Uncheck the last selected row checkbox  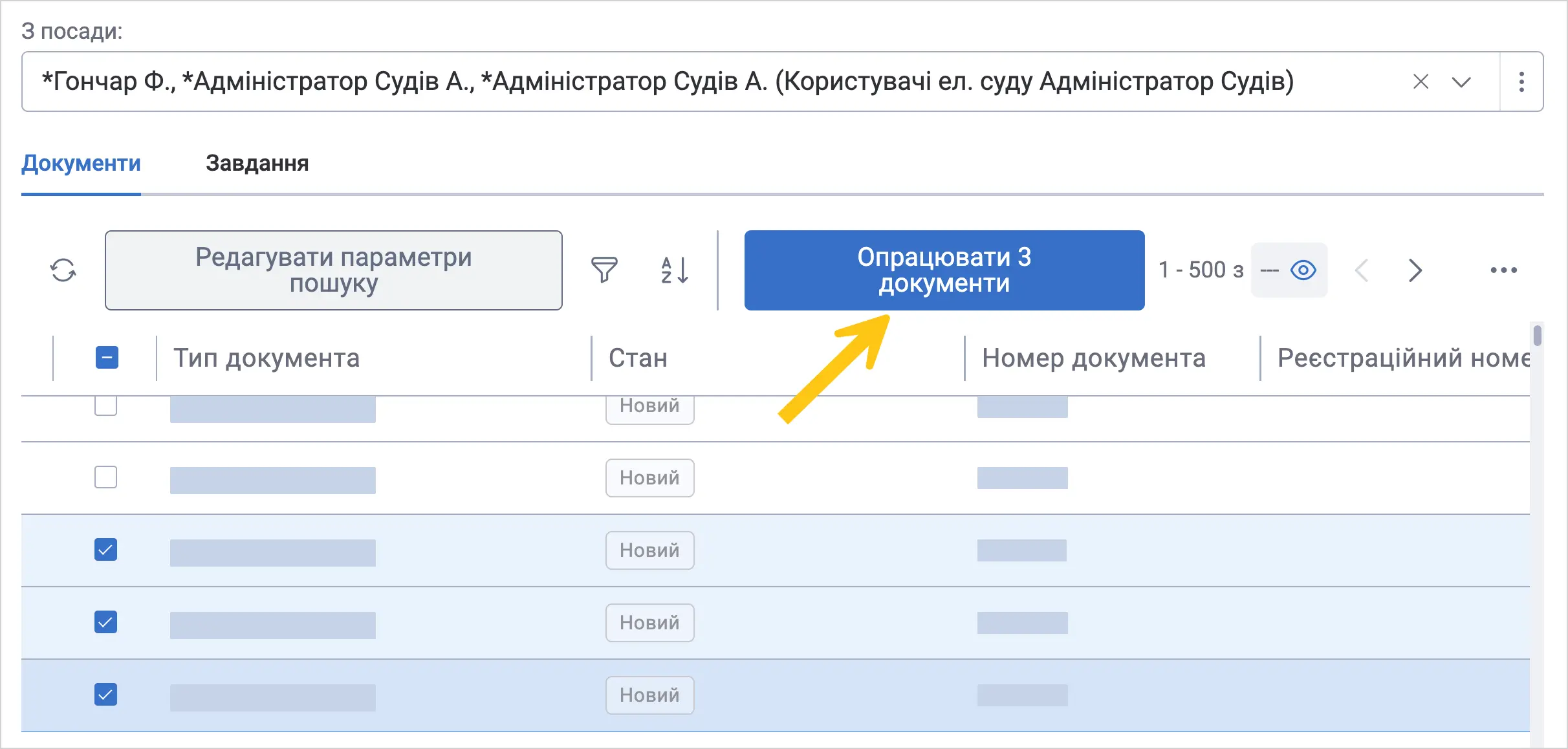[x=105, y=695]
